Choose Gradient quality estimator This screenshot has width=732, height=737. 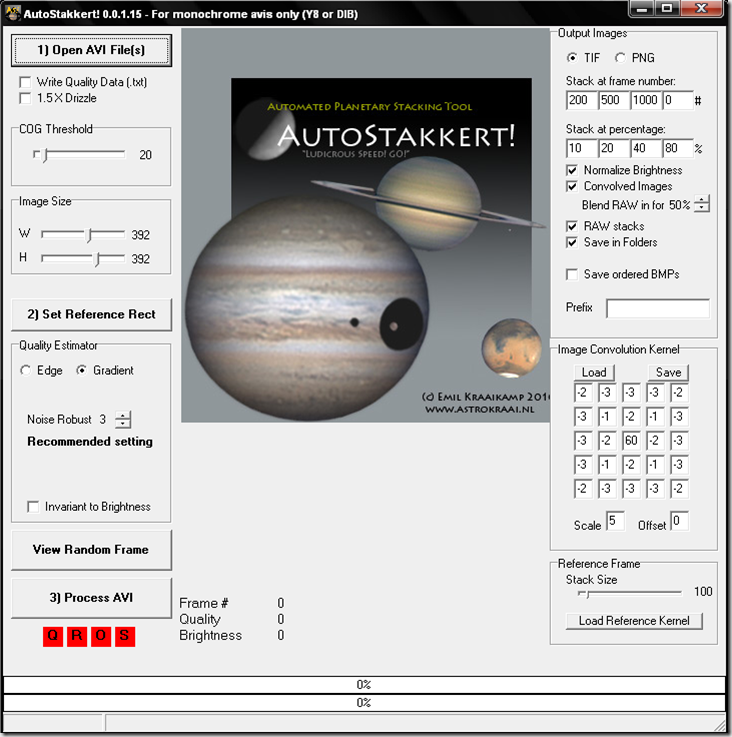pos(81,370)
